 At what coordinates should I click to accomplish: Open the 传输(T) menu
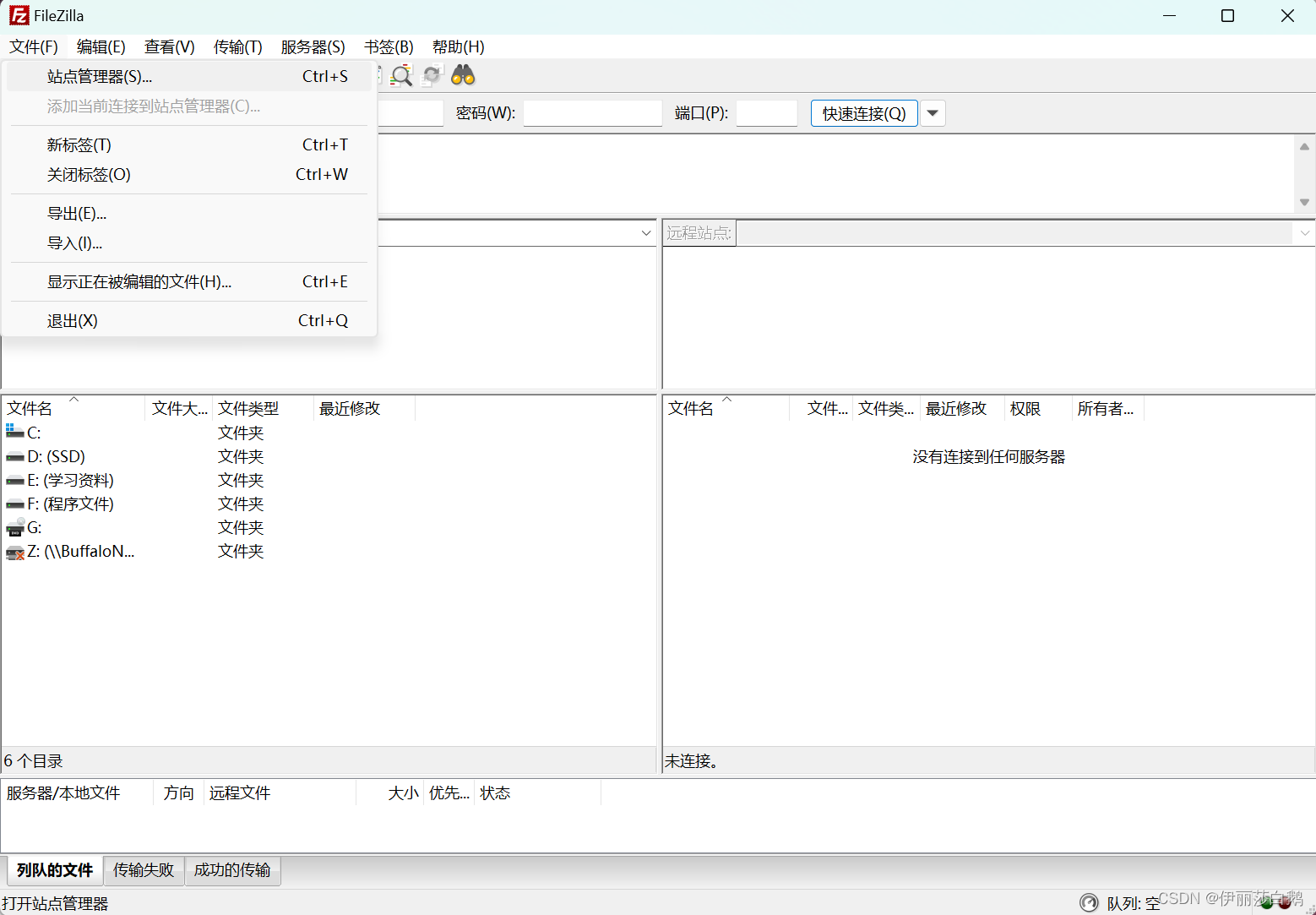[238, 46]
